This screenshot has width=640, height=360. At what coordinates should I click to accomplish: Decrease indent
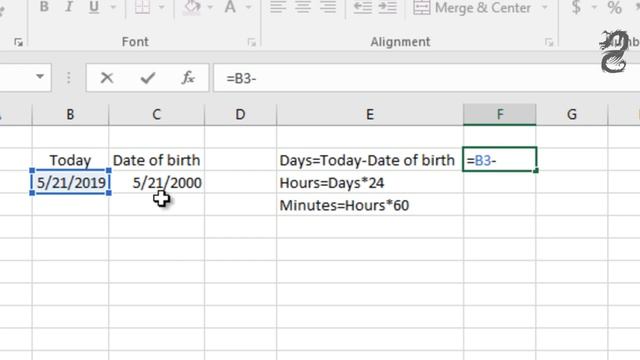coord(362,7)
